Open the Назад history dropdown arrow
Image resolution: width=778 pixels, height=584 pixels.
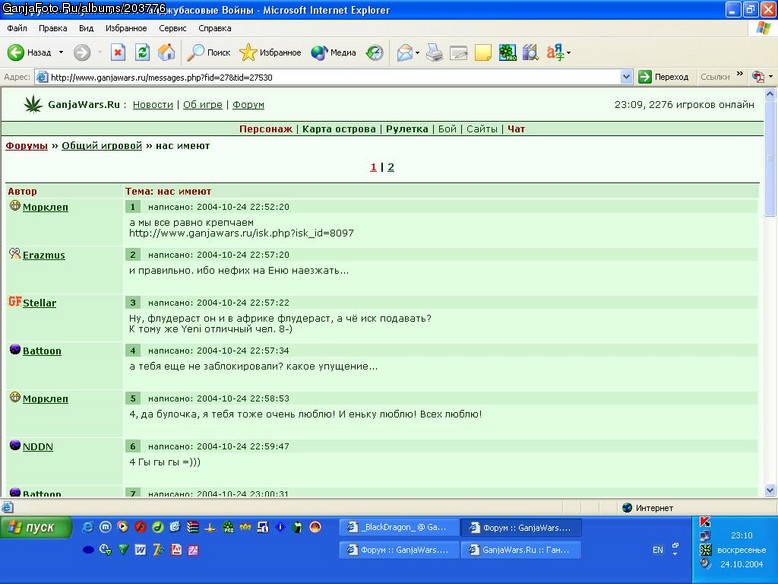pos(61,52)
